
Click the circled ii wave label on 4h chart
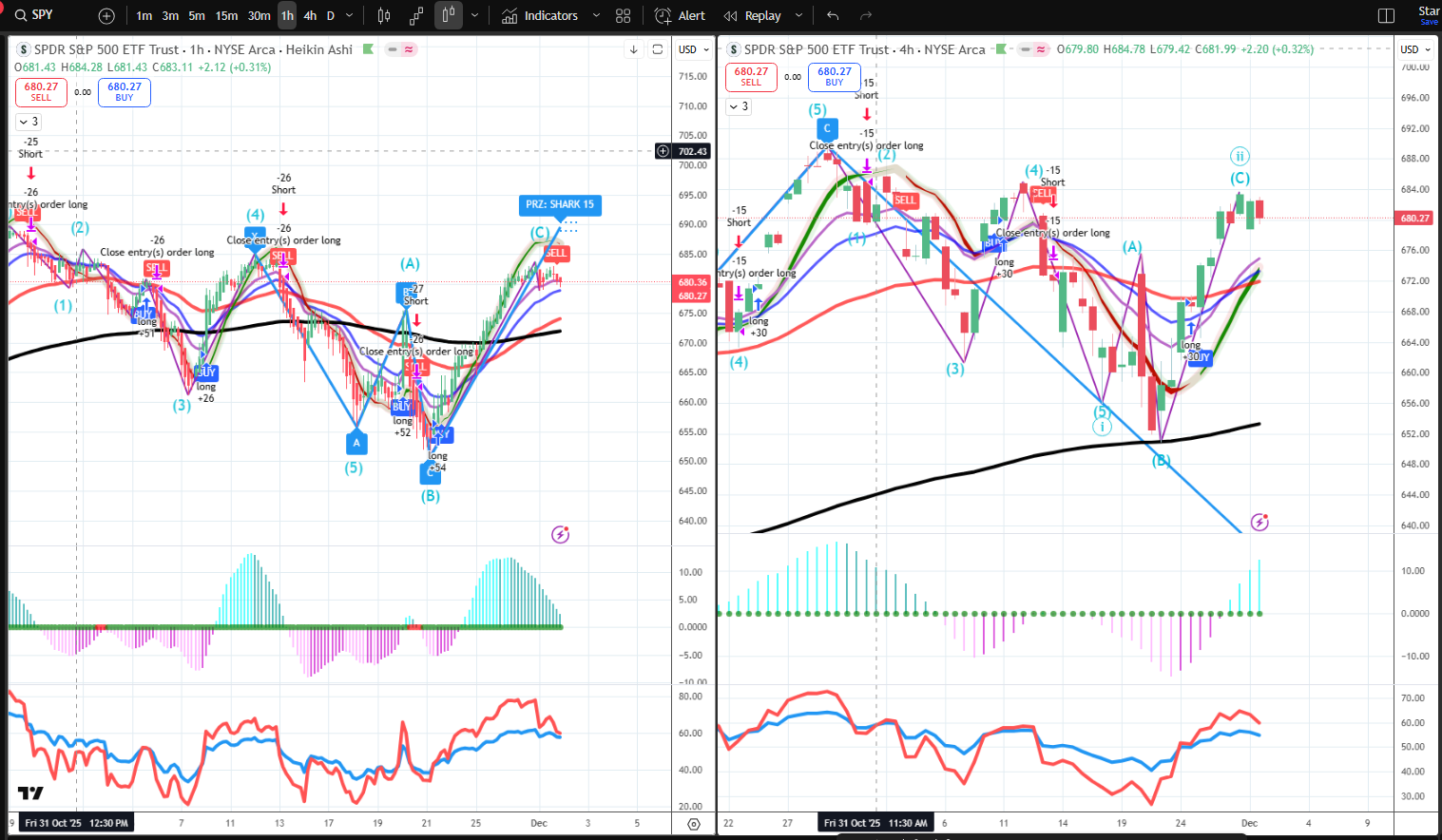[x=1240, y=156]
